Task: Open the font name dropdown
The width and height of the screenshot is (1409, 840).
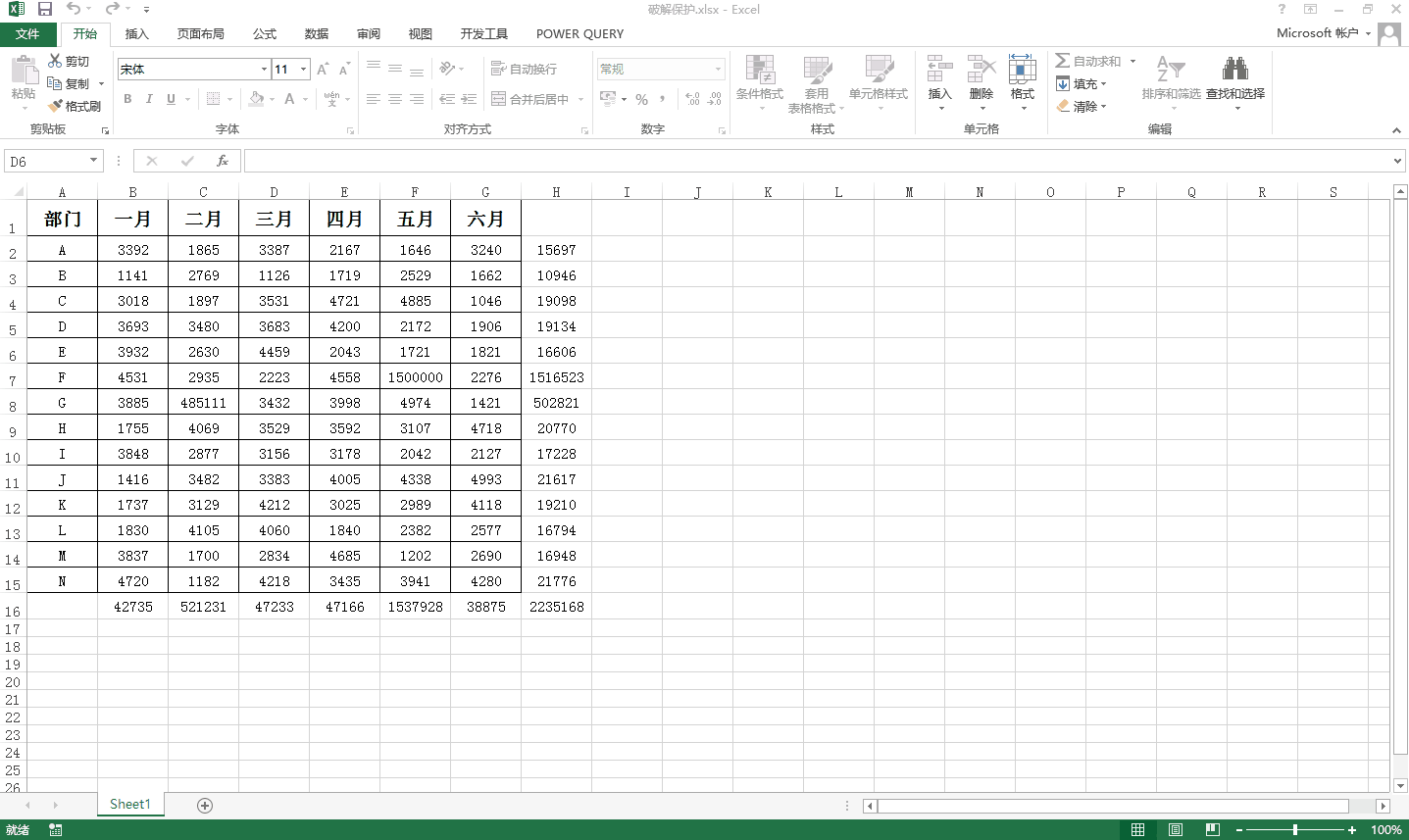Action: 264,69
